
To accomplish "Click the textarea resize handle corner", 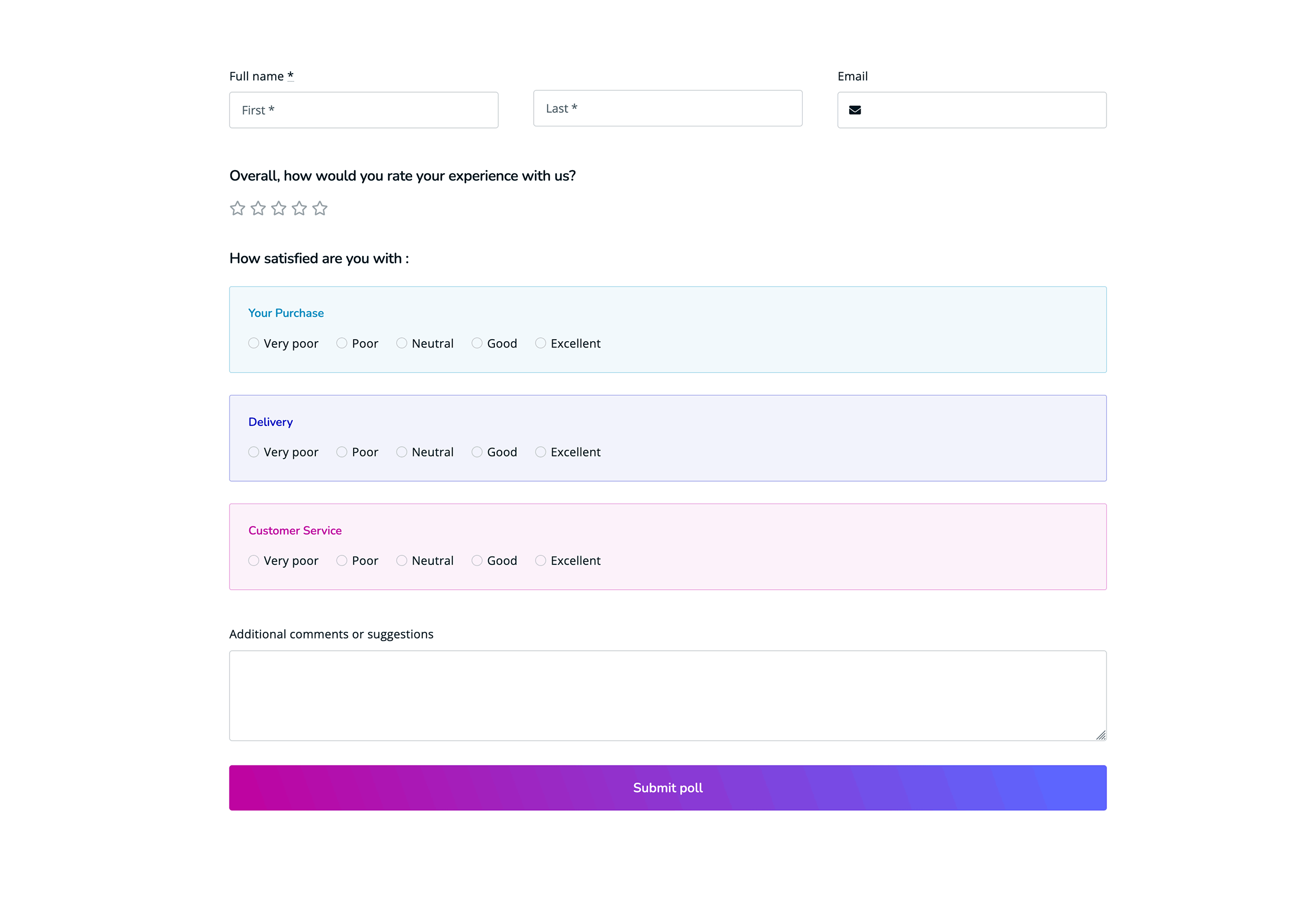I will (1100, 736).
